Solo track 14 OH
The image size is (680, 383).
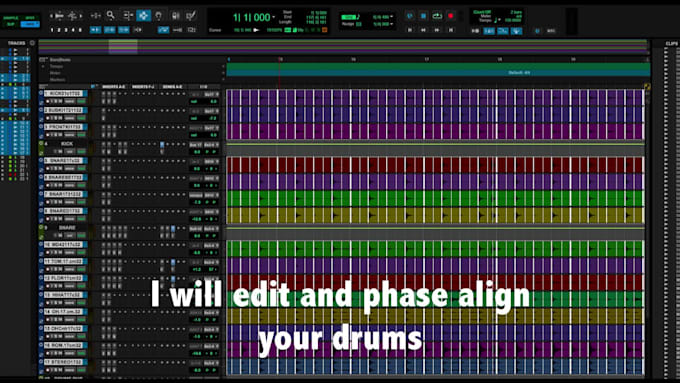click(56, 320)
